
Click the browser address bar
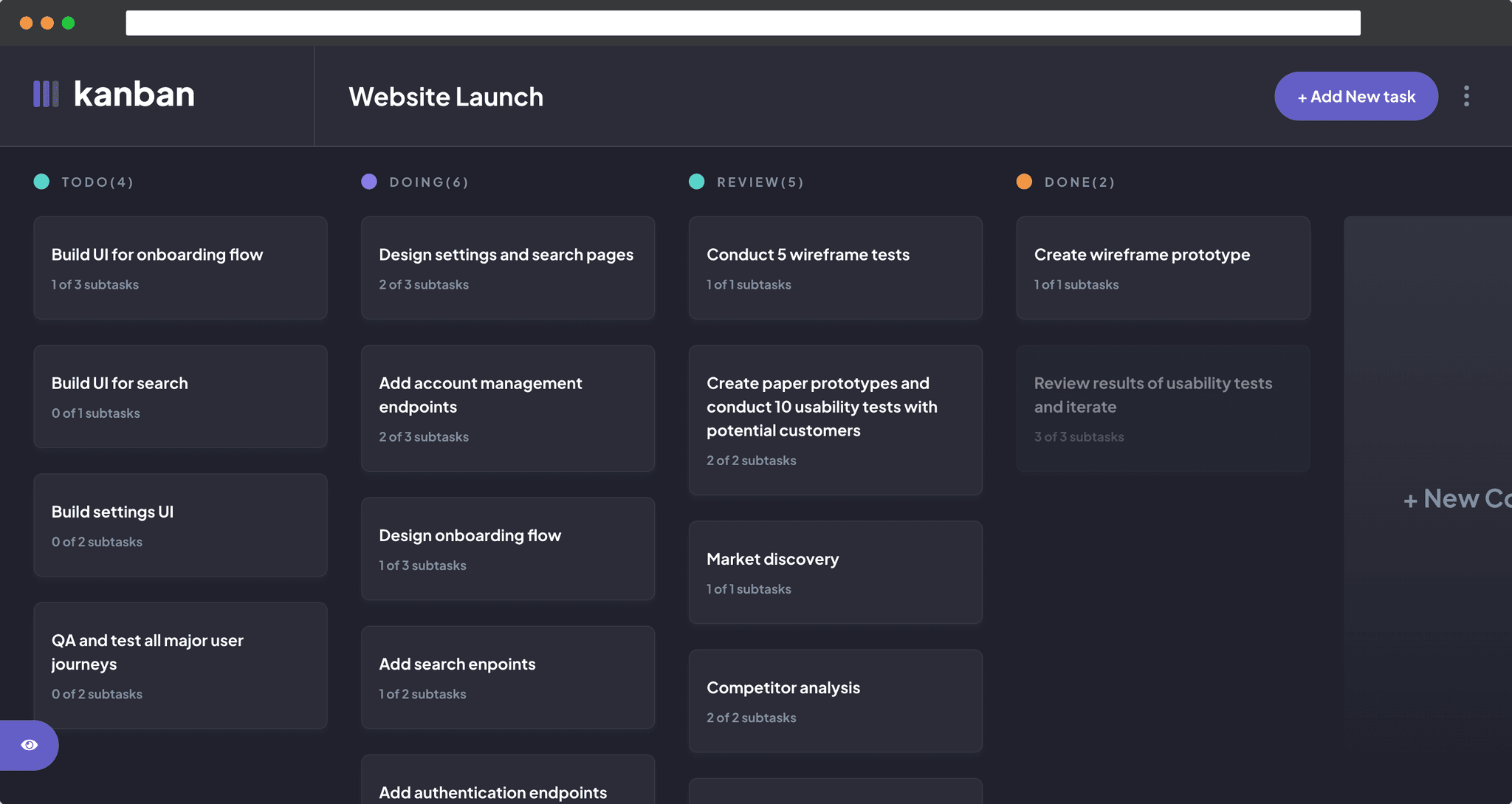[x=742, y=22]
